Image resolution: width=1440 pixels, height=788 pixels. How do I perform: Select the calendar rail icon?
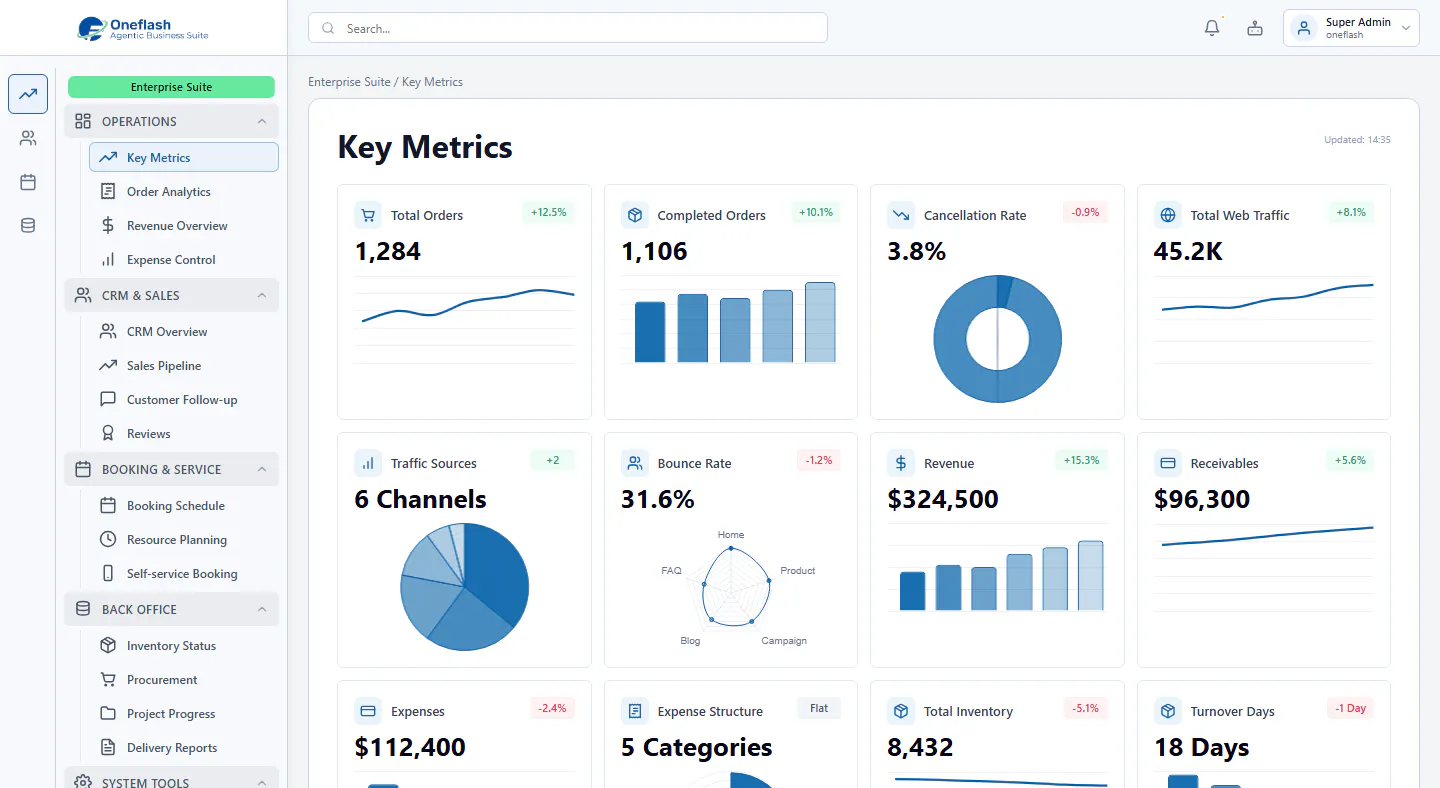click(x=28, y=182)
